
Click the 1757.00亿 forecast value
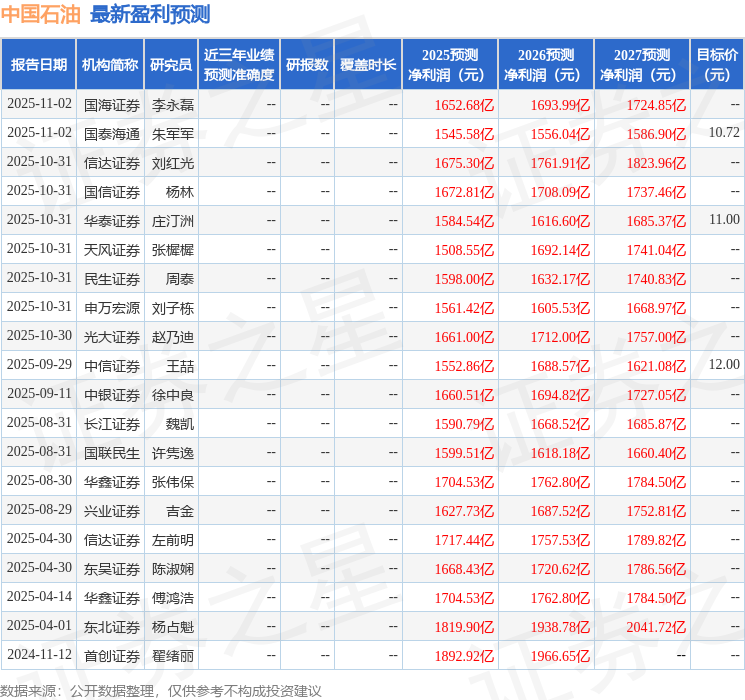656,337
